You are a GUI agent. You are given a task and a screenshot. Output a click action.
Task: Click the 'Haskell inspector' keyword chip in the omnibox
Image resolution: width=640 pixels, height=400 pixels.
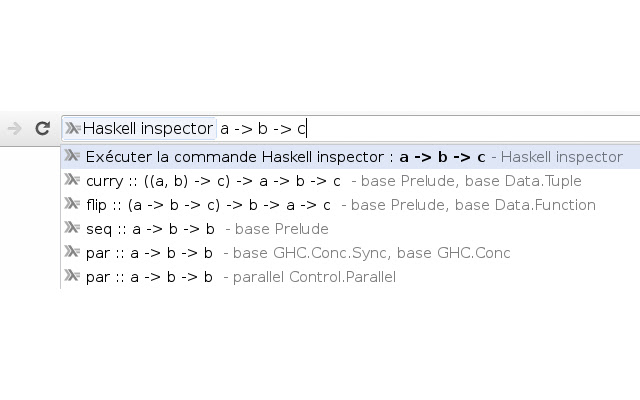(x=147, y=128)
